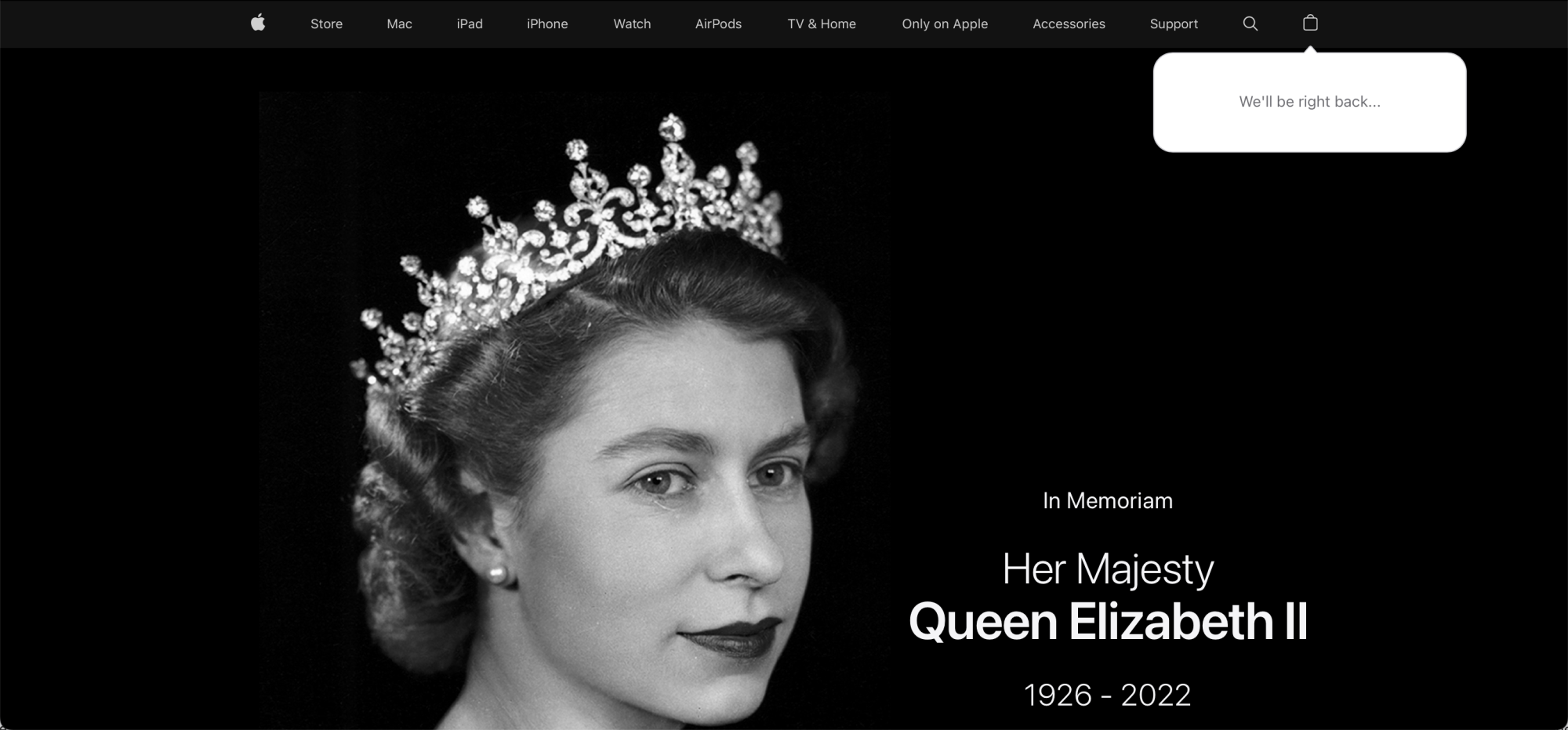The image size is (1568, 730).
Task: Select Only on Apple
Action: [945, 24]
